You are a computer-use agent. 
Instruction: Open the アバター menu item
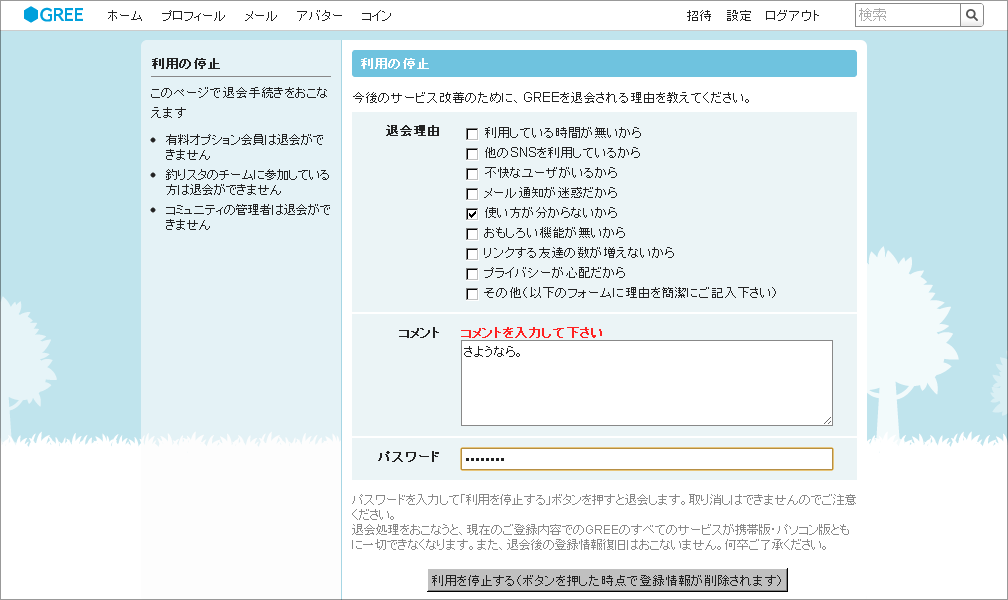tap(319, 15)
